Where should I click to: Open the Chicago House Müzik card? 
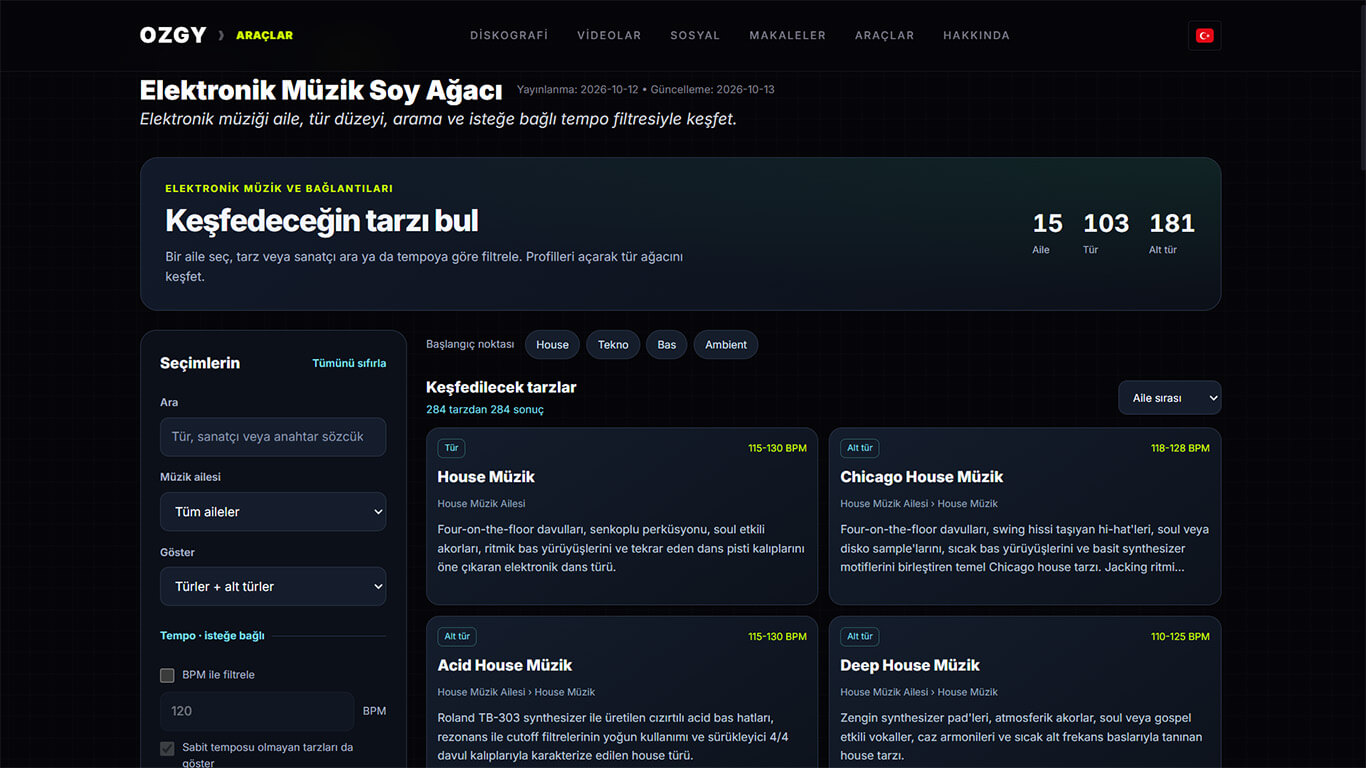tap(1025, 516)
